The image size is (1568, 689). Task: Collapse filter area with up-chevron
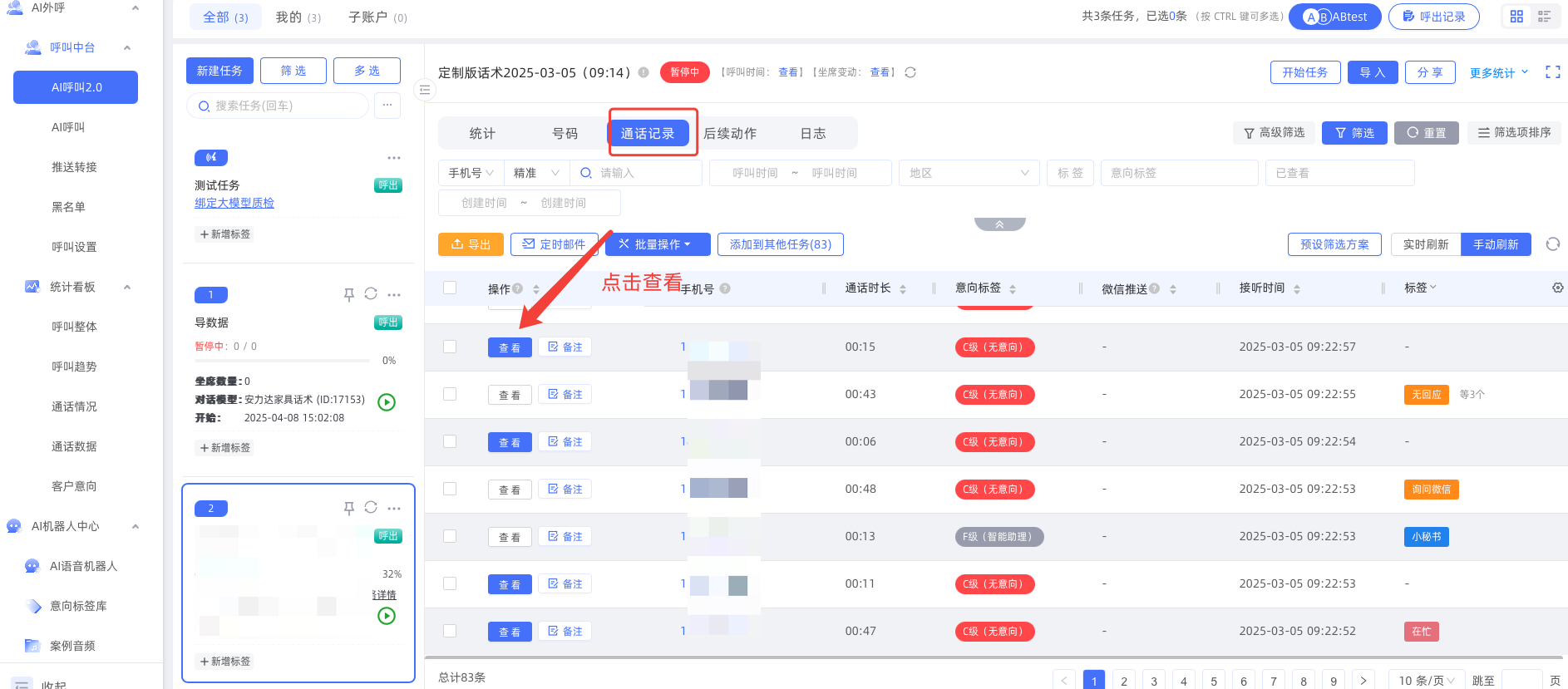point(999,224)
